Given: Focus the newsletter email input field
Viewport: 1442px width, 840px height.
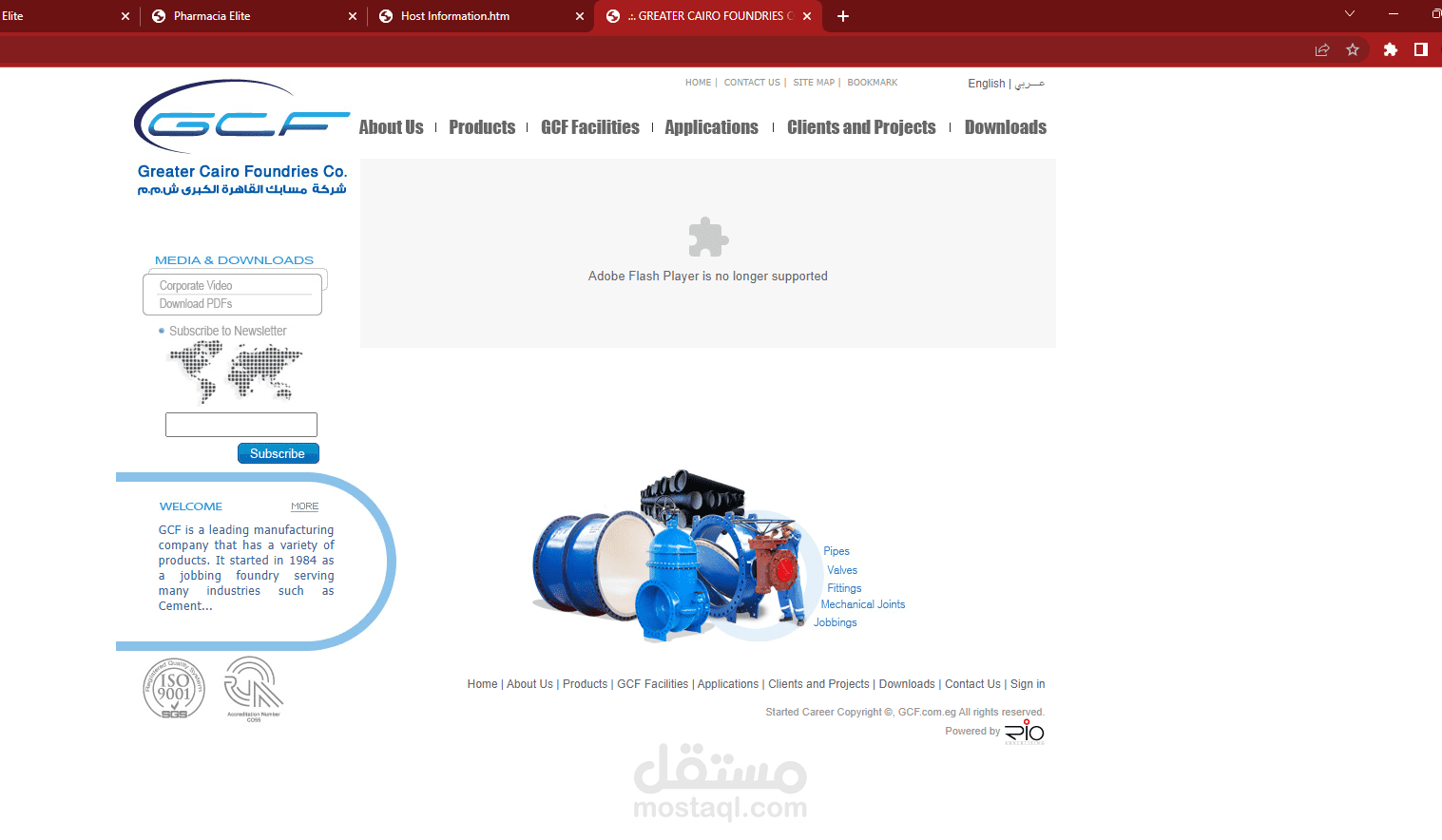Looking at the screenshot, I should point(241,425).
